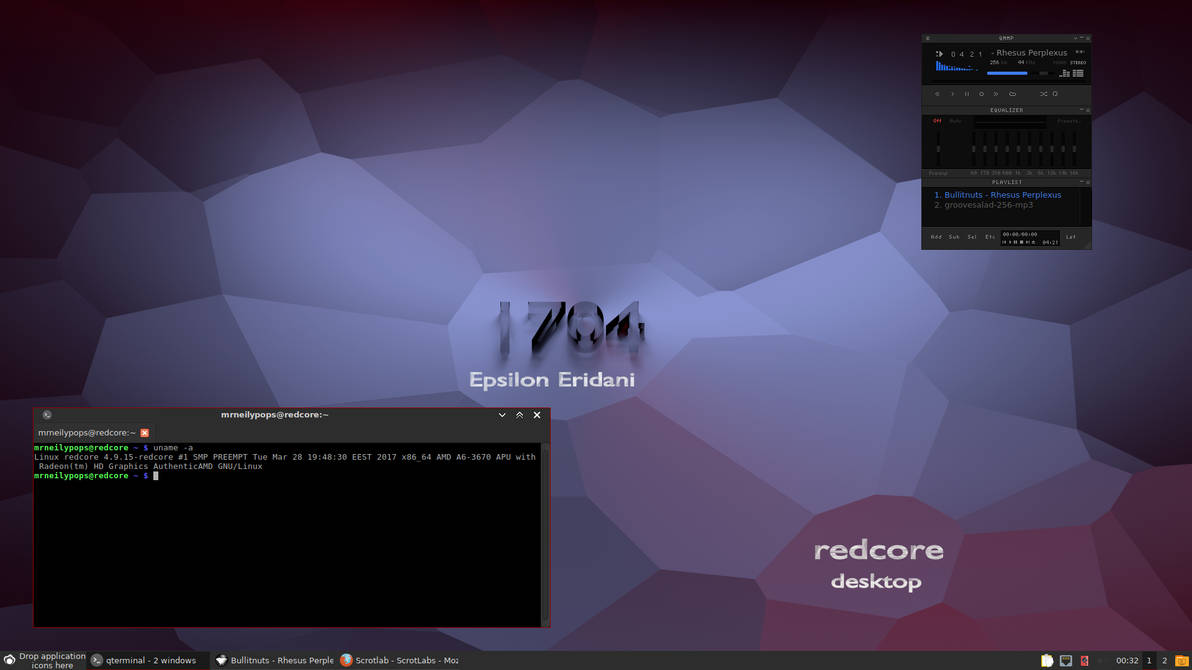Click the qterminal vertical scrollbar
Viewport: 1192px width, 670px height.
(544, 534)
